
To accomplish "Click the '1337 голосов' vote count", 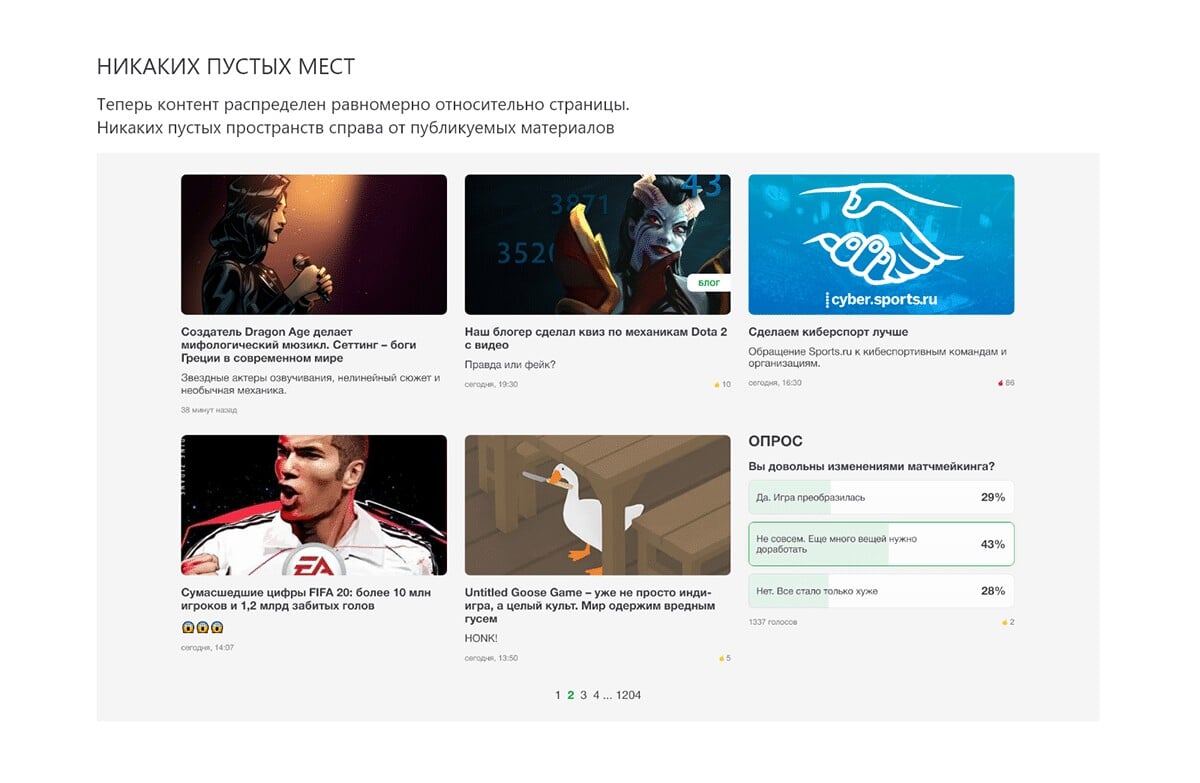I will (x=773, y=622).
